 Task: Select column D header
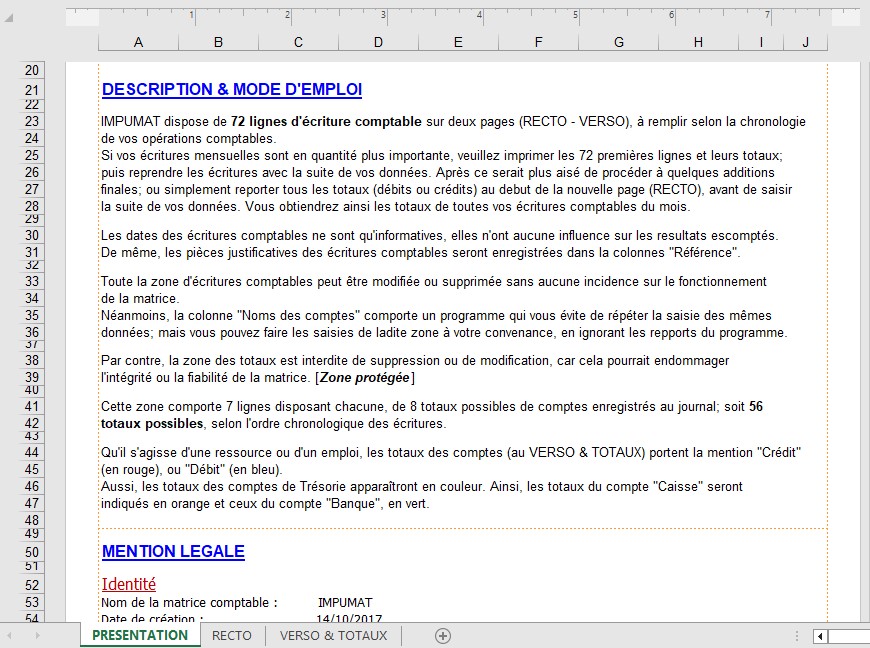(378, 42)
